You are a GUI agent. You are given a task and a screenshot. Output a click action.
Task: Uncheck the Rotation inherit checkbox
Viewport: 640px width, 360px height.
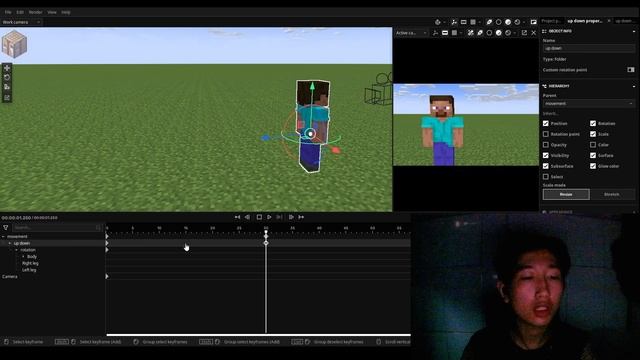pyautogui.click(x=593, y=123)
